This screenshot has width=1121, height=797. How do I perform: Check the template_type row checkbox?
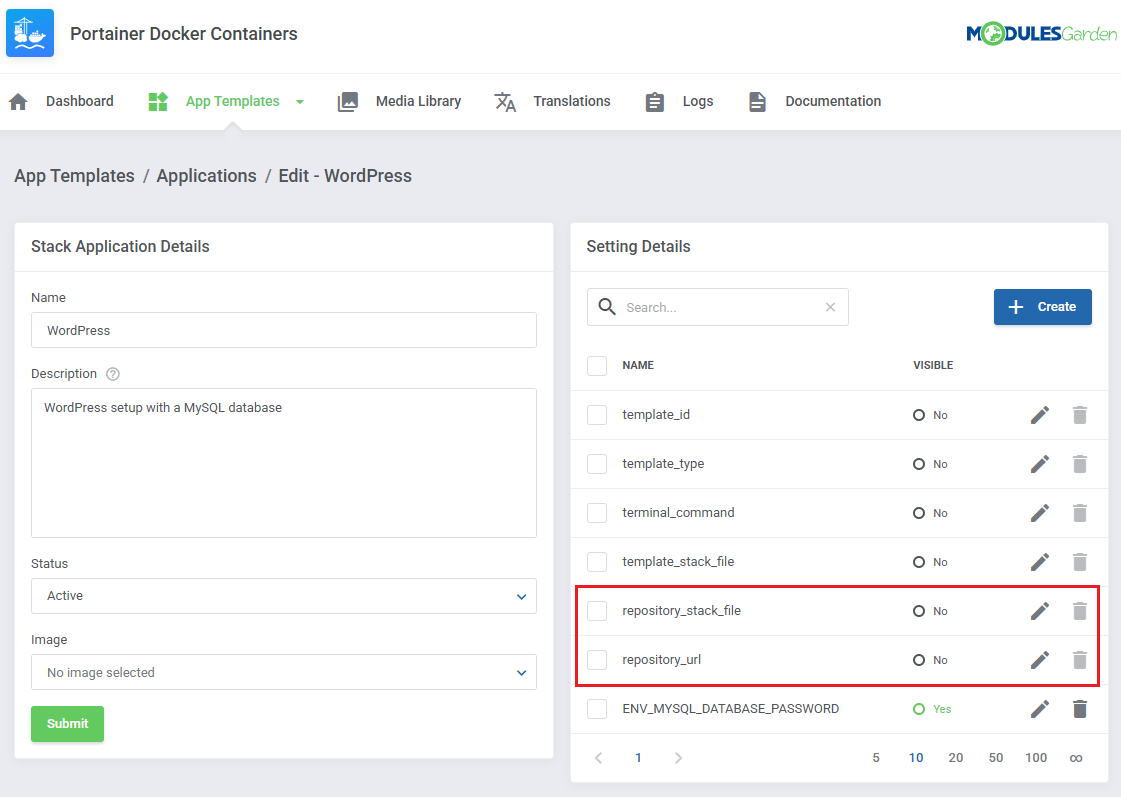pos(597,464)
